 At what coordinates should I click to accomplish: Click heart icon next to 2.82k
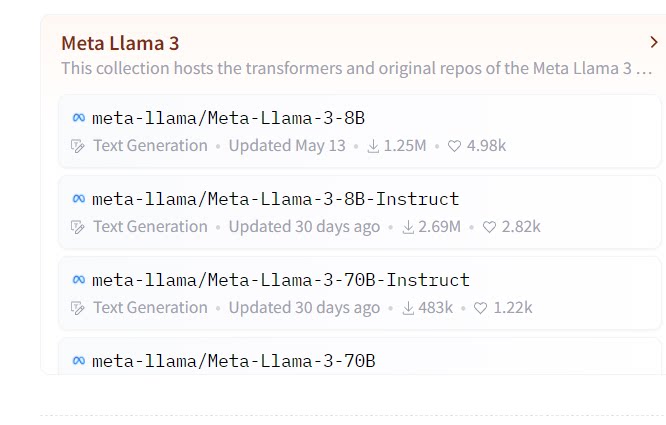pyautogui.click(x=489, y=227)
